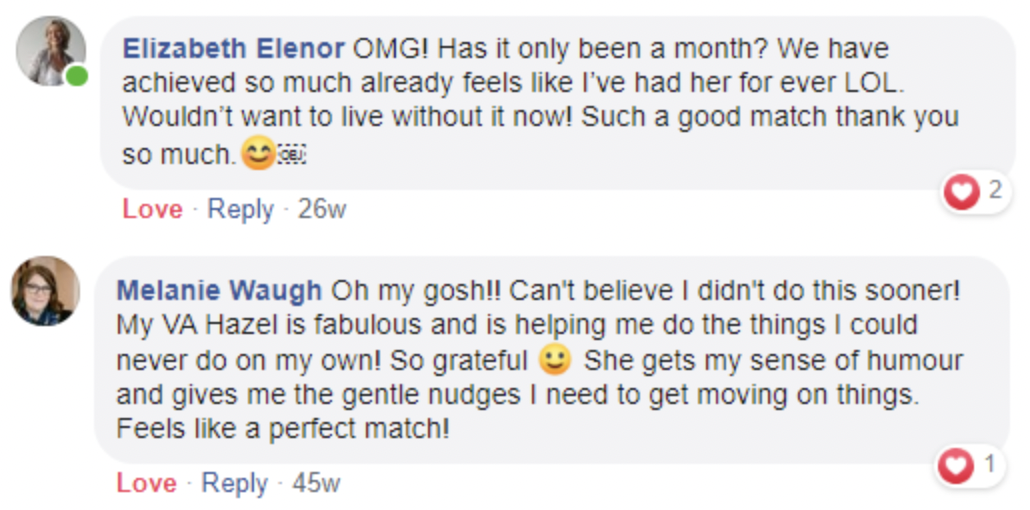Click the green online status dot
Viewport: 1030px width, 510px height.
[x=77, y=77]
